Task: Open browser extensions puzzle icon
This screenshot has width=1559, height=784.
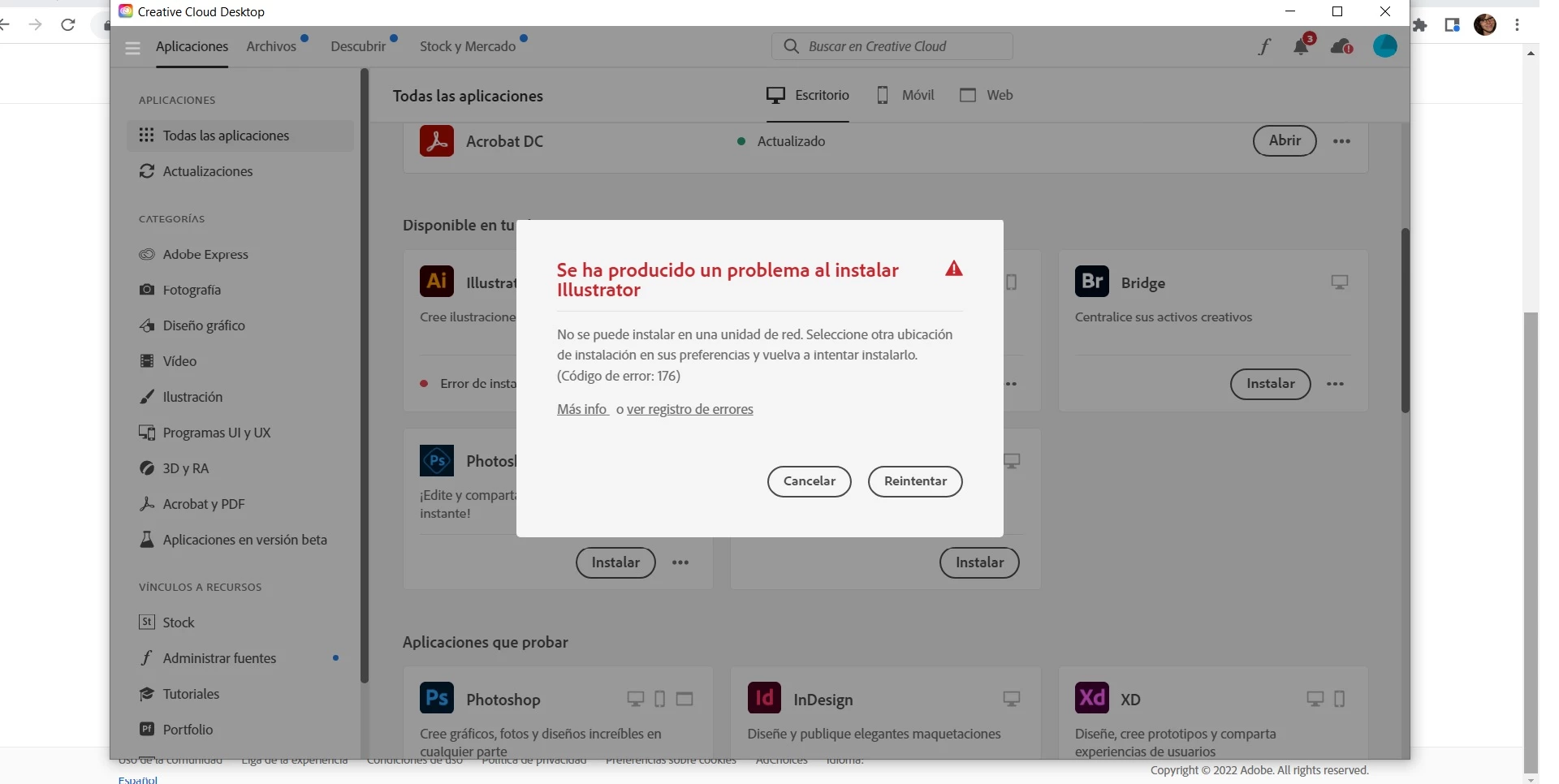Action: pyautogui.click(x=1420, y=25)
